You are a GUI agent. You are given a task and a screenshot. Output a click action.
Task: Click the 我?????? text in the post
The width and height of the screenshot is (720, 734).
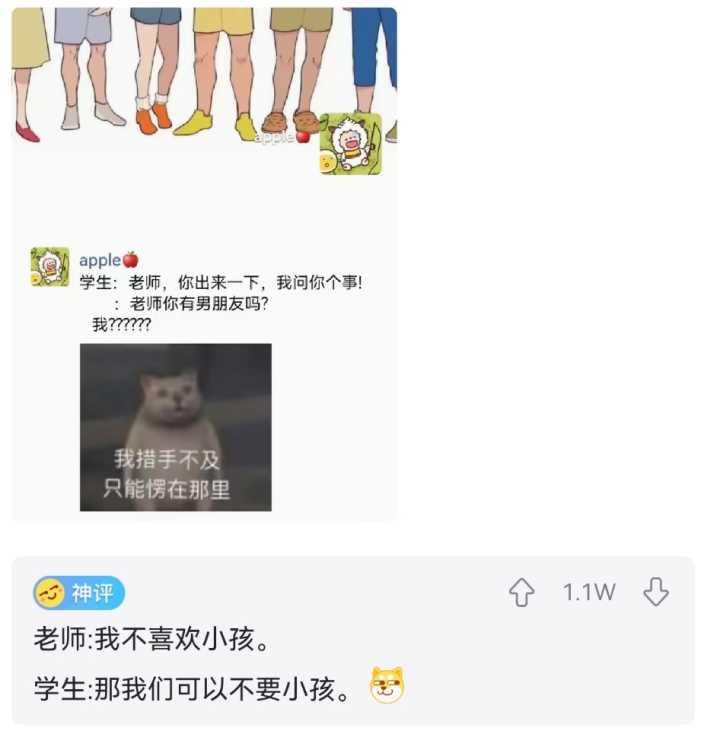(122, 324)
